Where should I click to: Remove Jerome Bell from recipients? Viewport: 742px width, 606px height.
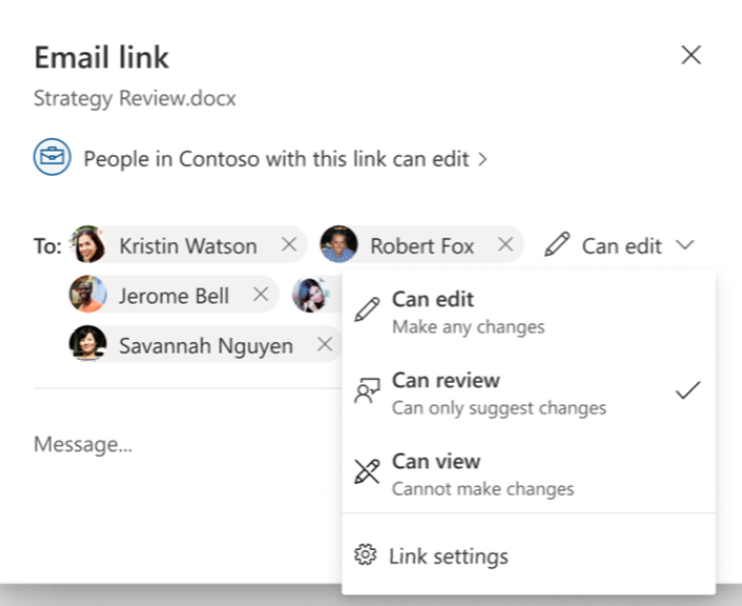tap(261, 295)
